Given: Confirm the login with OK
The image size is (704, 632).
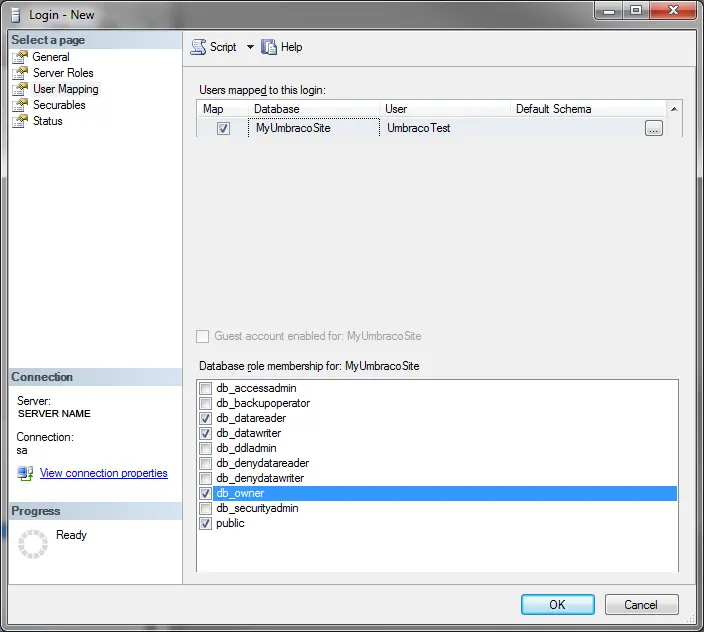Looking at the screenshot, I should [x=557, y=604].
